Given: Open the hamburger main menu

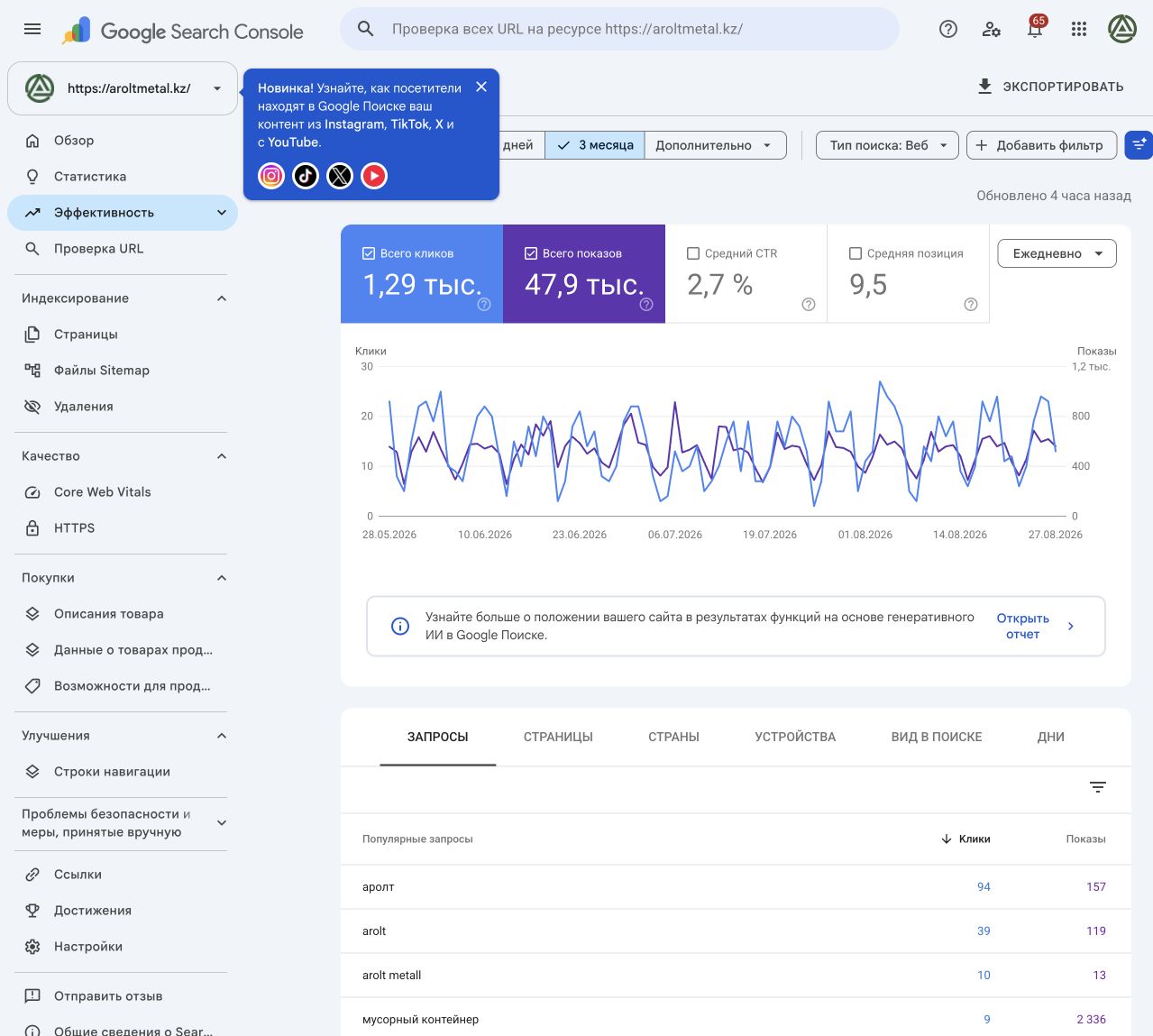Looking at the screenshot, I should point(32,29).
